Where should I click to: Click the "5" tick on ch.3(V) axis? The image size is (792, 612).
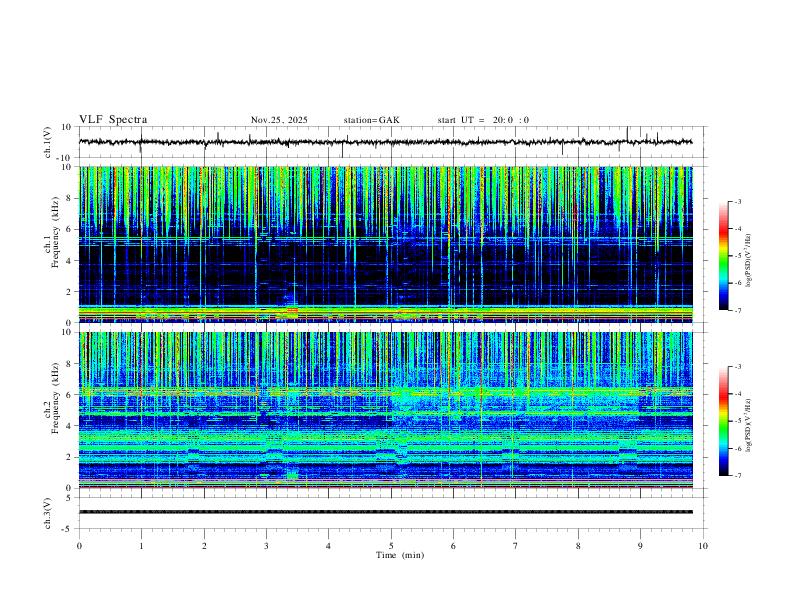[x=70, y=498]
